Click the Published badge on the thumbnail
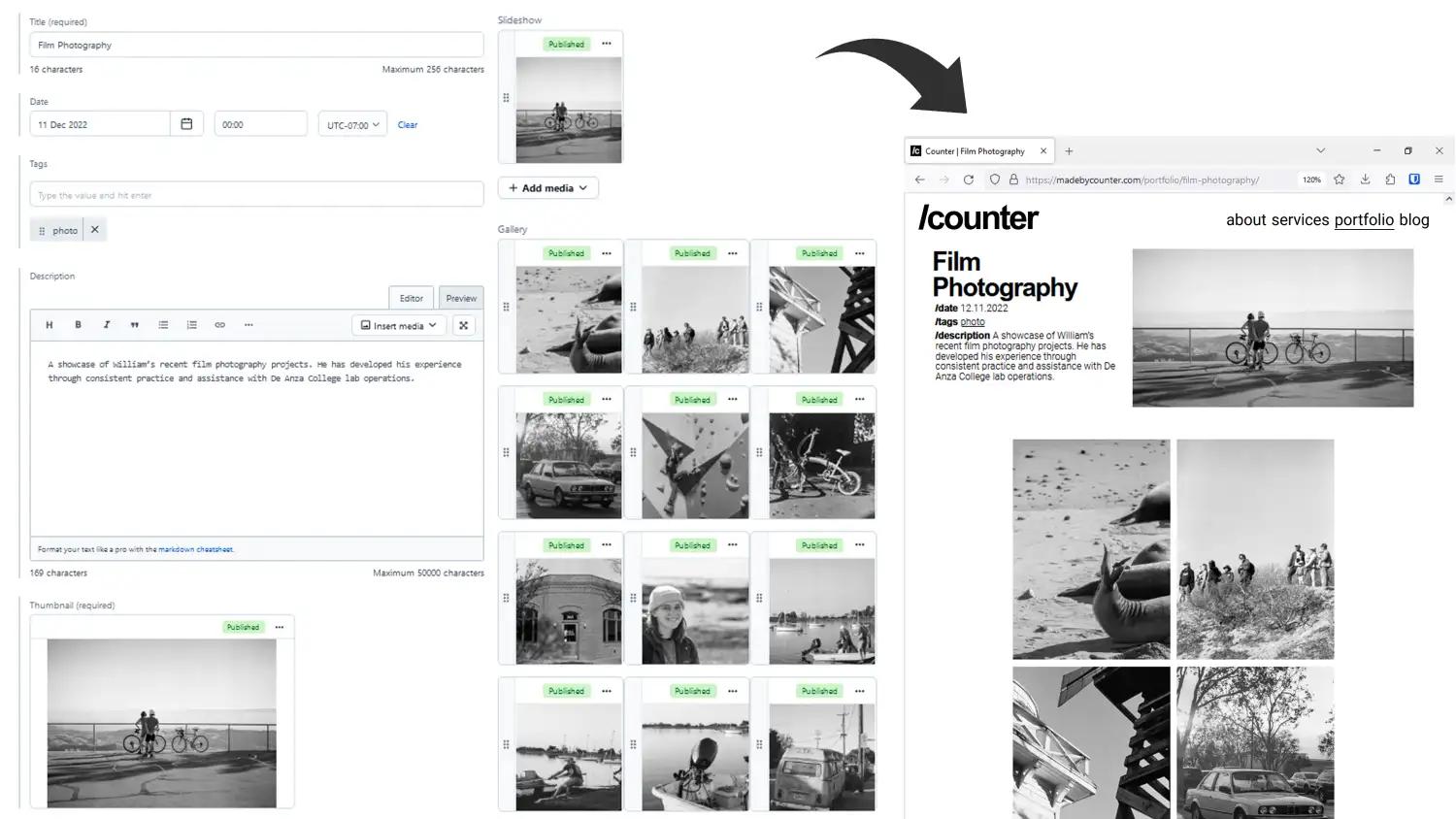Screen dimensions: 1456x819 [243, 627]
